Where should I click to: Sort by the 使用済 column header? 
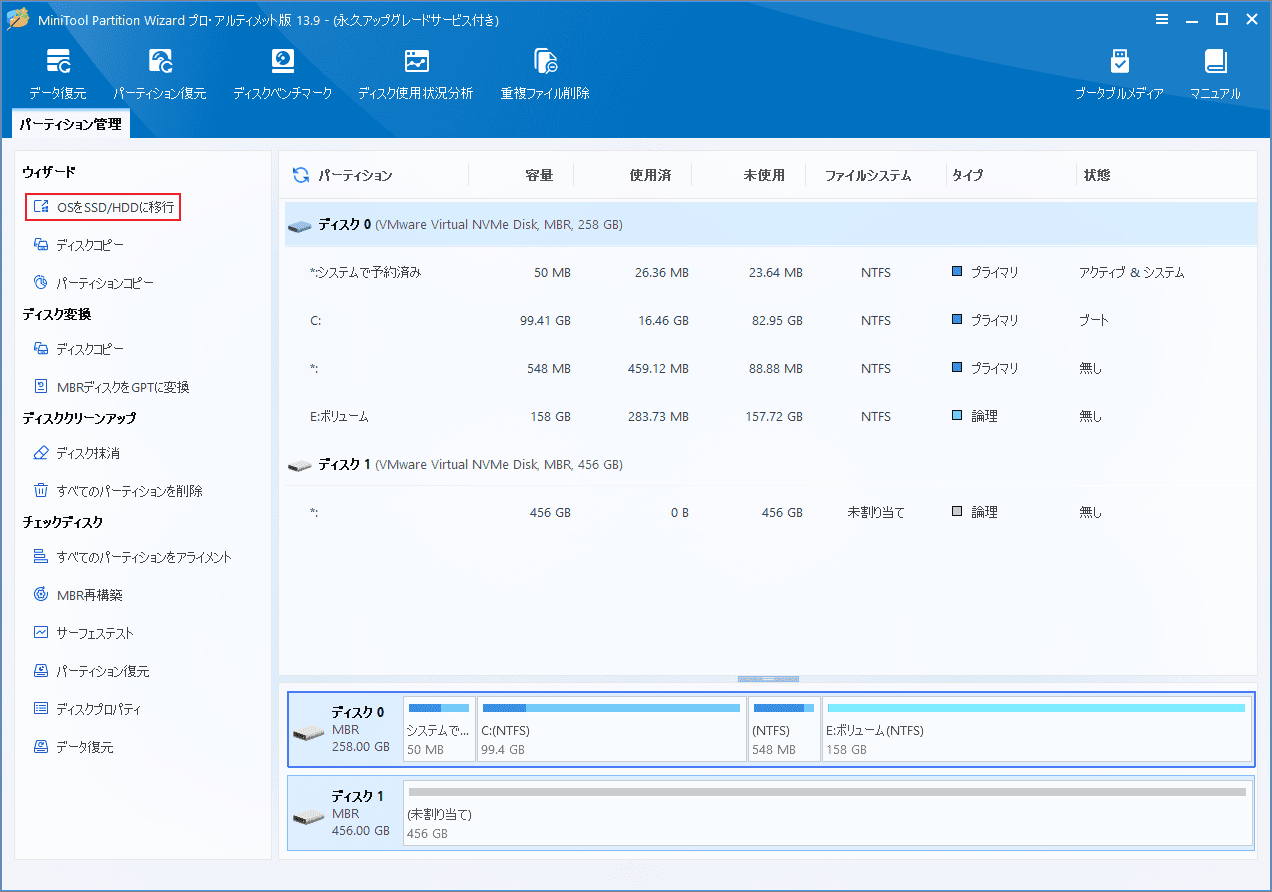pyautogui.click(x=650, y=175)
